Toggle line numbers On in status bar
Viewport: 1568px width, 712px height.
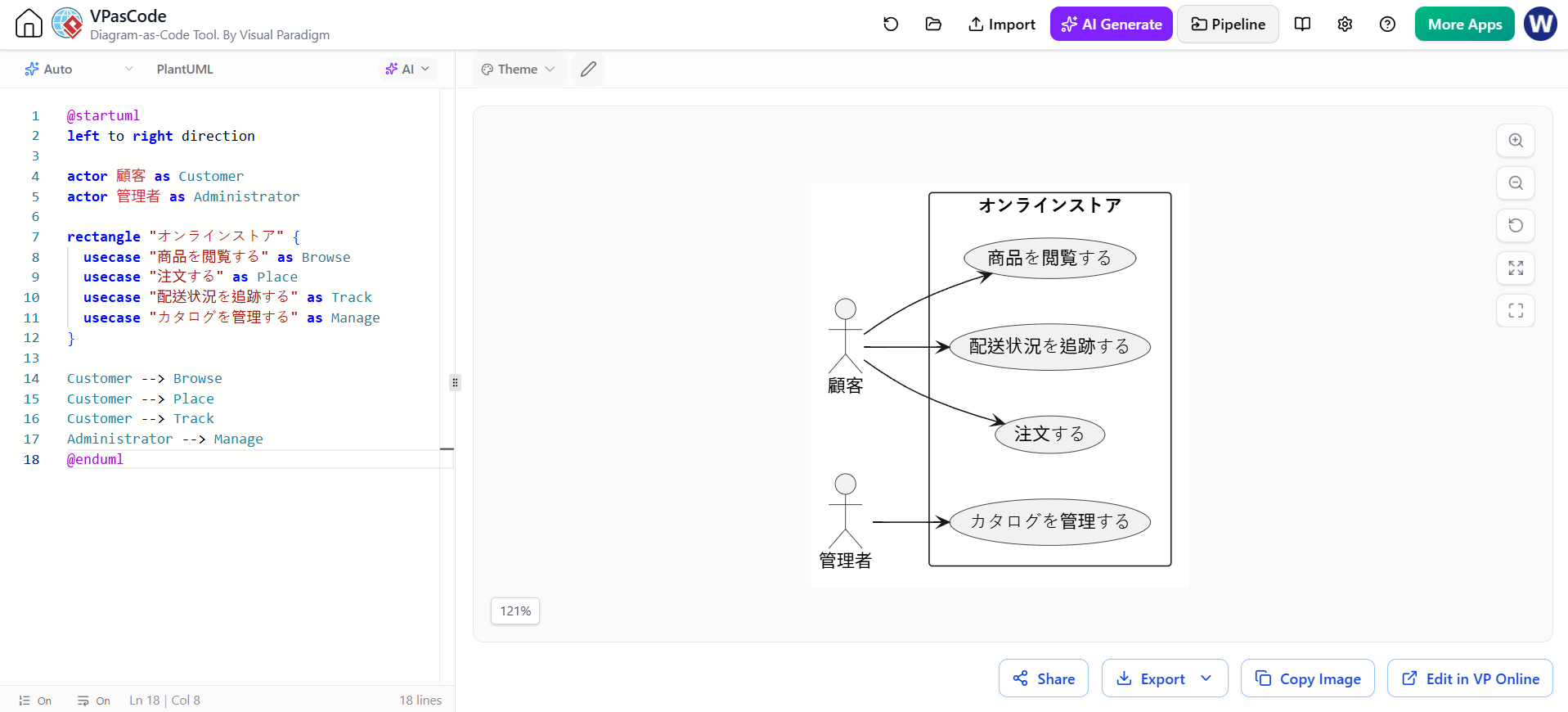[x=35, y=701]
